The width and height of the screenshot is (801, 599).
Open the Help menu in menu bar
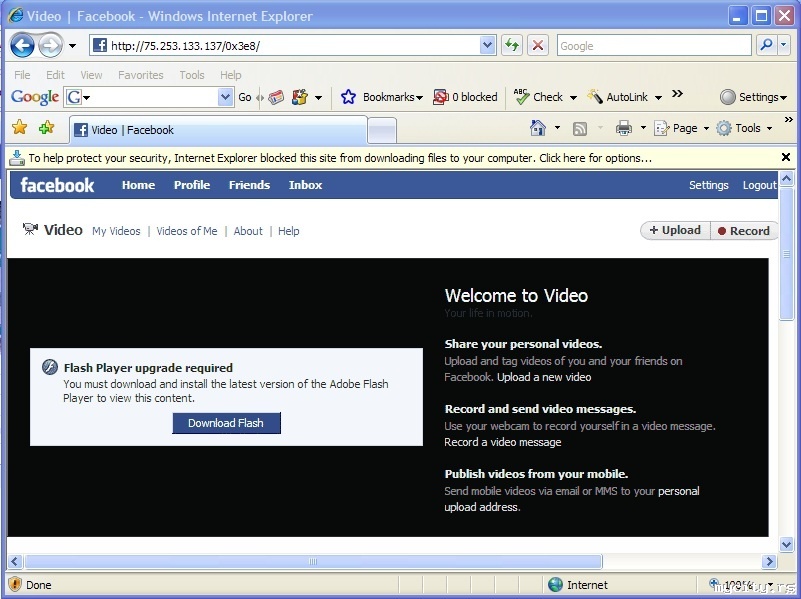[x=230, y=75]
